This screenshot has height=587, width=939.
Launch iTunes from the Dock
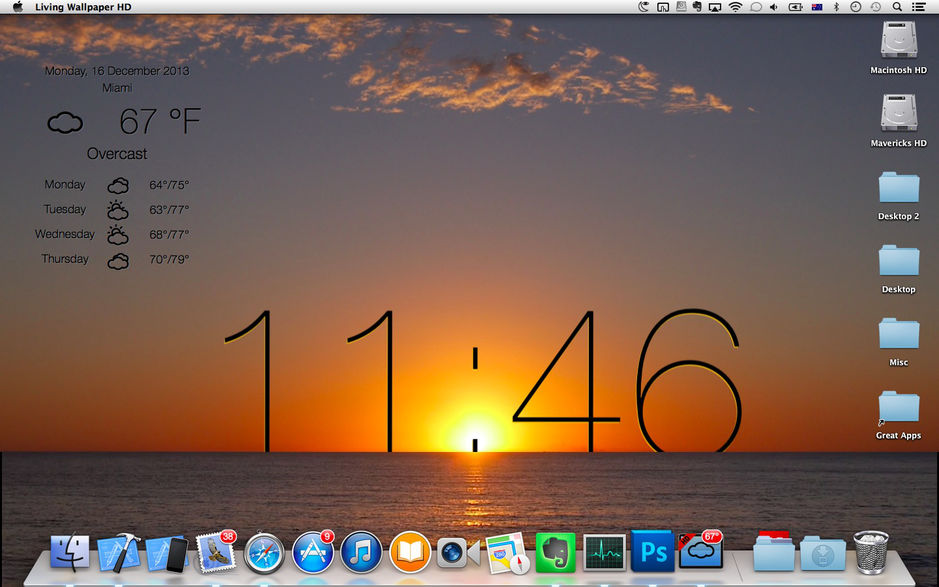click(x=360, y=550)
